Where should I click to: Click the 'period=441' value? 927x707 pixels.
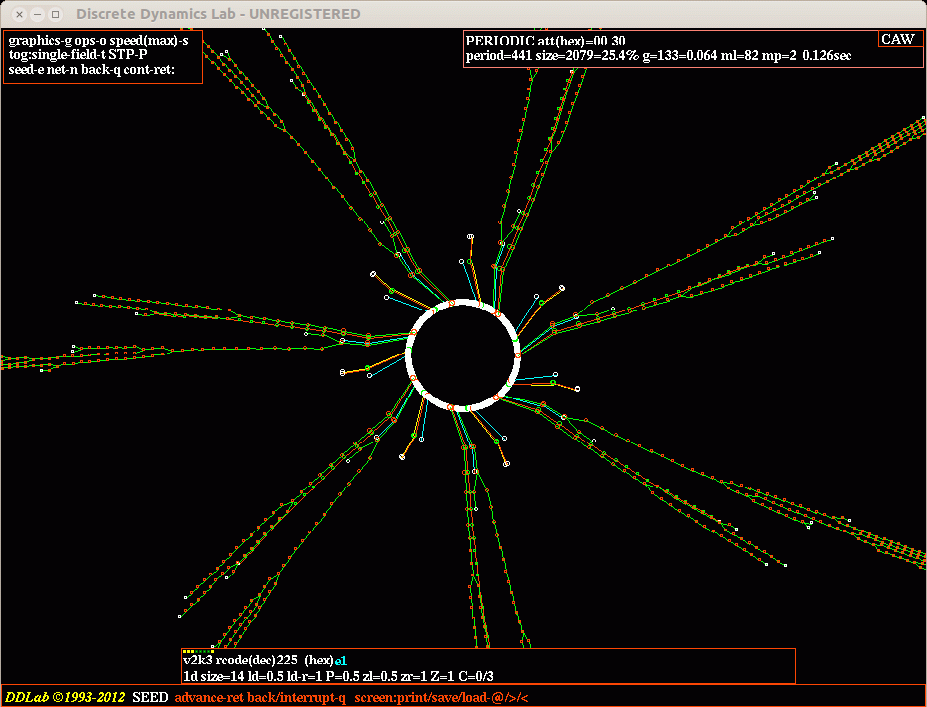click(x=500, y=56)
